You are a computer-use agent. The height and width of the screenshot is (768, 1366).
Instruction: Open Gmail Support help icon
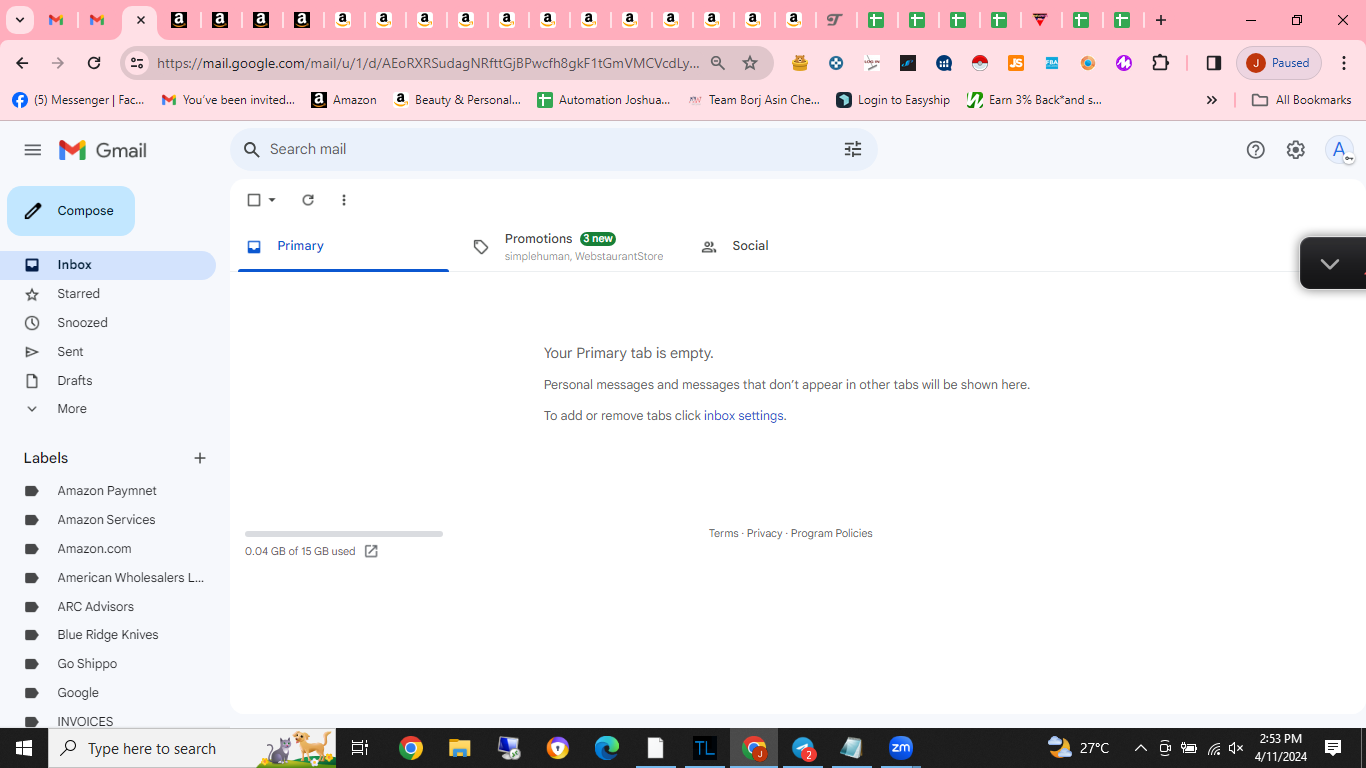click(1256, 150)
